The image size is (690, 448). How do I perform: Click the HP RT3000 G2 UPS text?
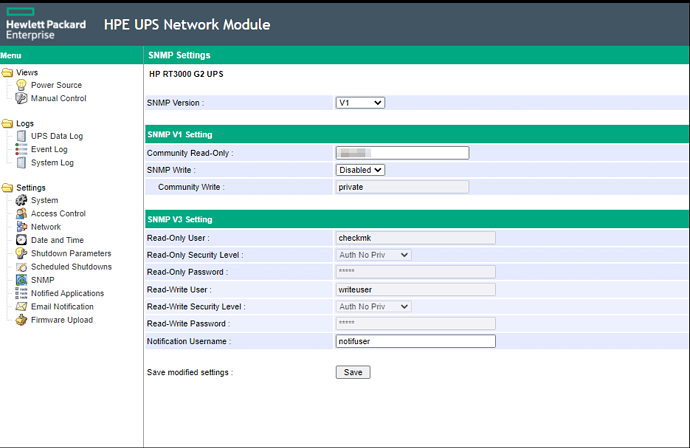(186, 74)
